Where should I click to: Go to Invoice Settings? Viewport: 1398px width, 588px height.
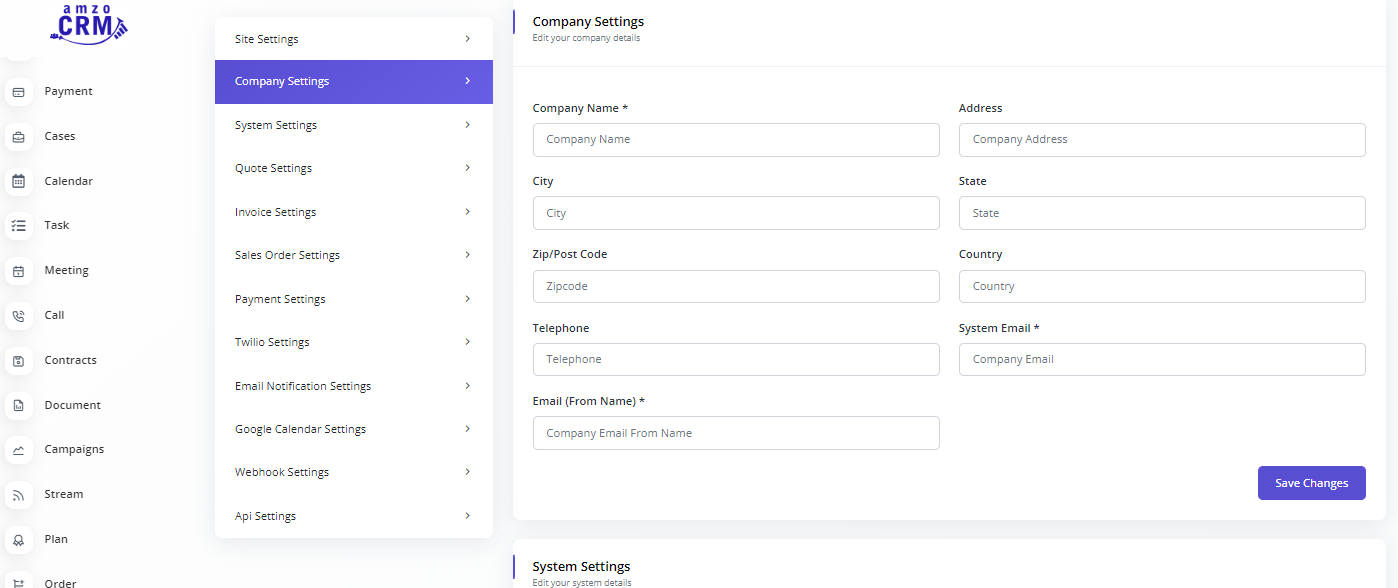click(x=354, y=212)
